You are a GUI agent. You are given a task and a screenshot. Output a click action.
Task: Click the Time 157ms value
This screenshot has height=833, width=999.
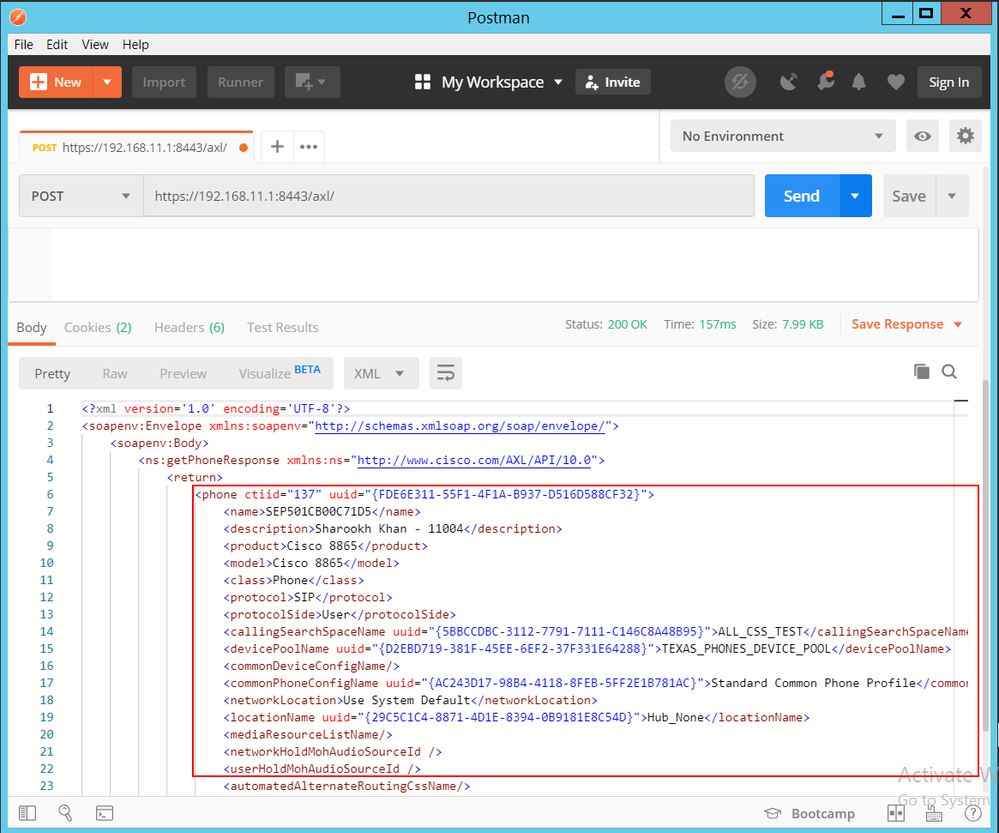pos(717,324)
